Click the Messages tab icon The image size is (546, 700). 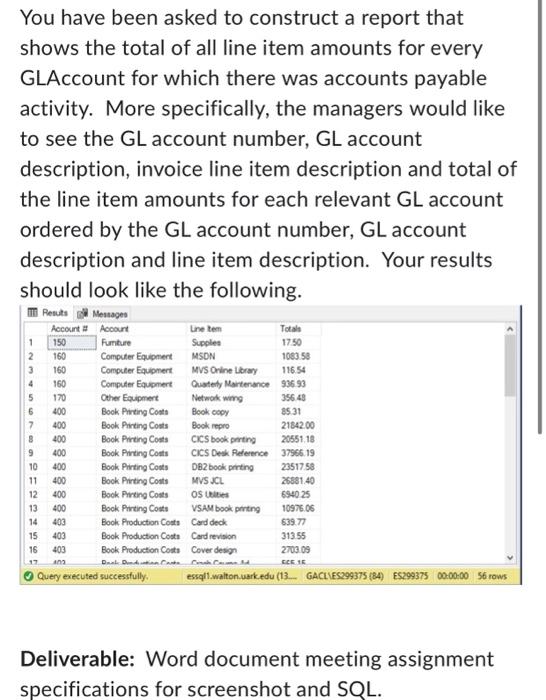tap(83, 314)
